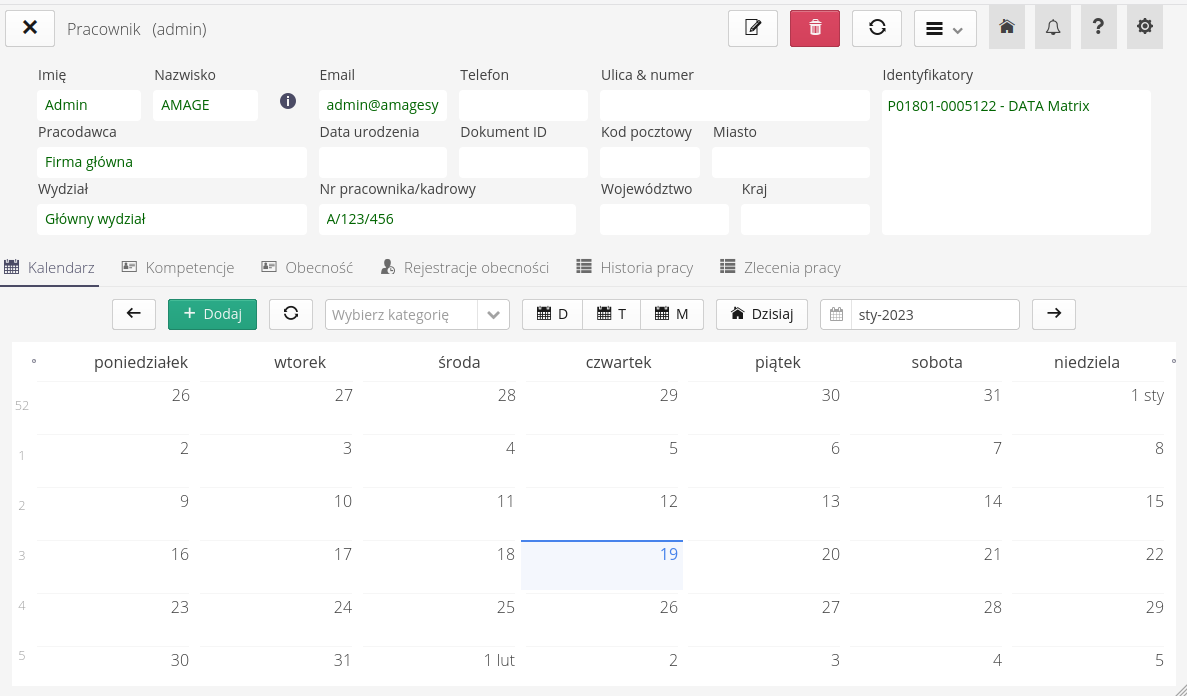Switch to day view (D)
Screen dimensions: 1187x696
[x=552, y=314]
